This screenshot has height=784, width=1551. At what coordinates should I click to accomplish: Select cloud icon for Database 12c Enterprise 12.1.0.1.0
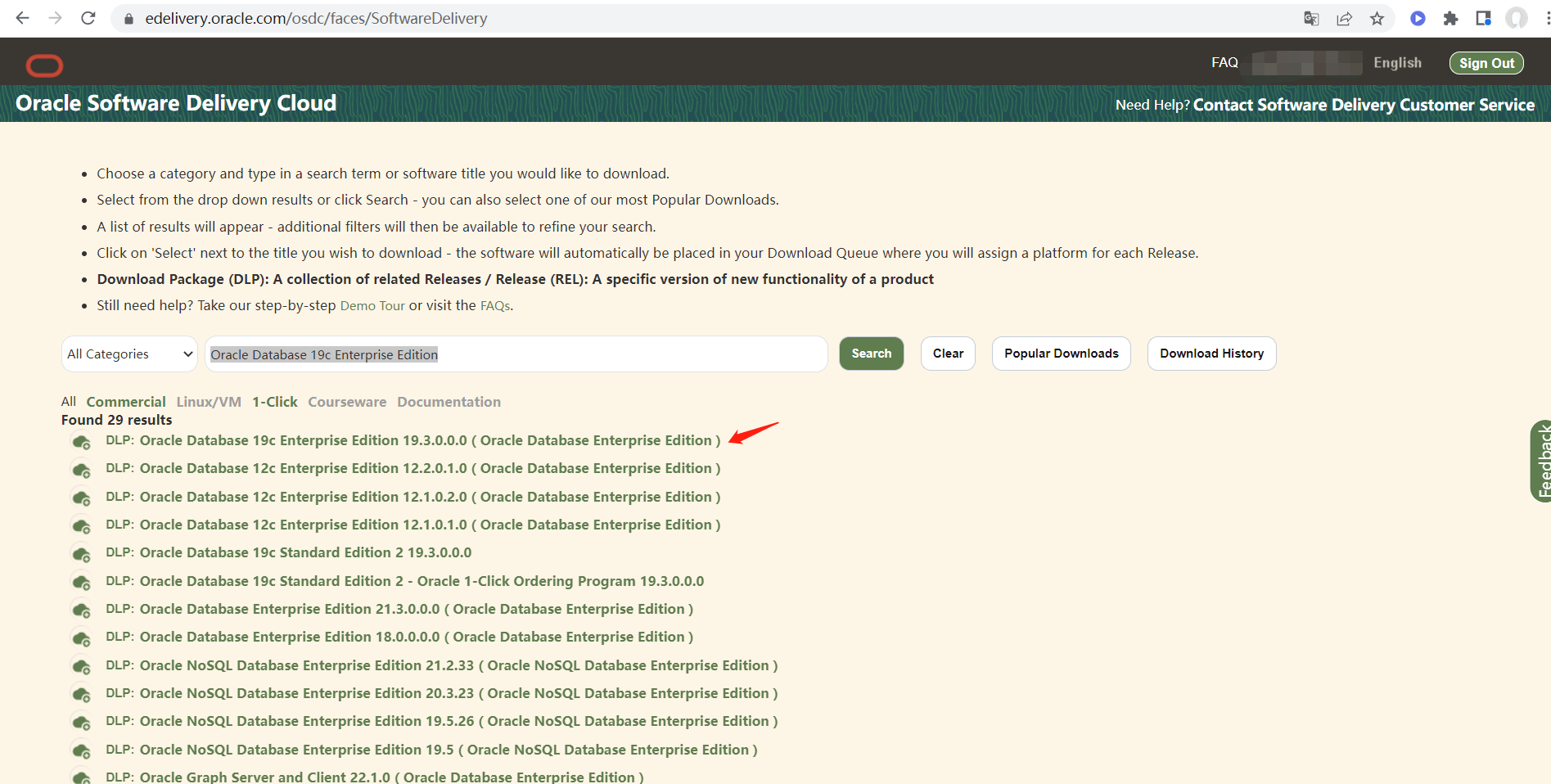tap(81, 527)
